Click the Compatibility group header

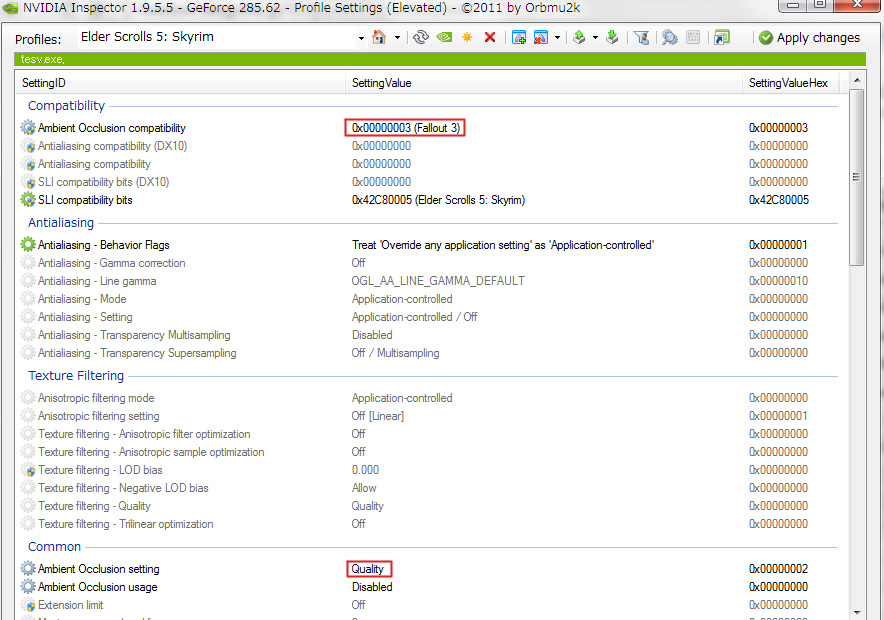67,105
